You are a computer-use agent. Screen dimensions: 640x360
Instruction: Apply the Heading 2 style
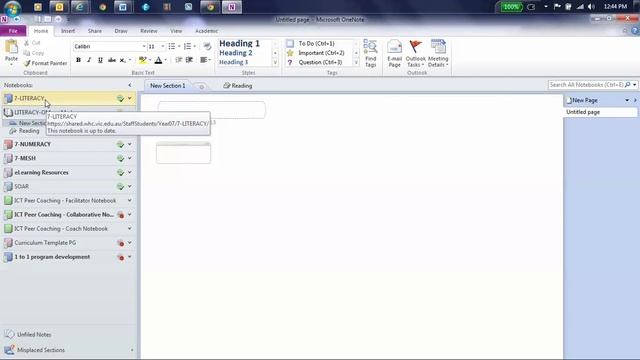point(236,53)
